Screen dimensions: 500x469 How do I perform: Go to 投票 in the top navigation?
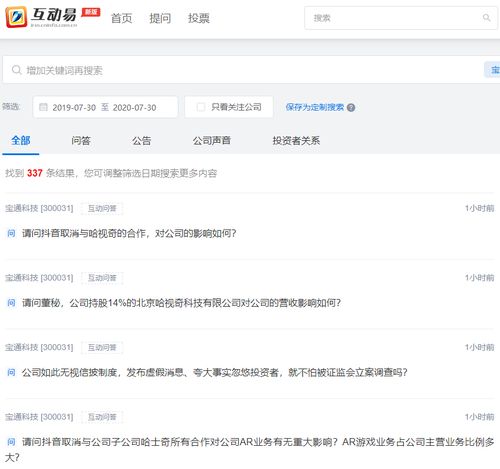(199, 18)
